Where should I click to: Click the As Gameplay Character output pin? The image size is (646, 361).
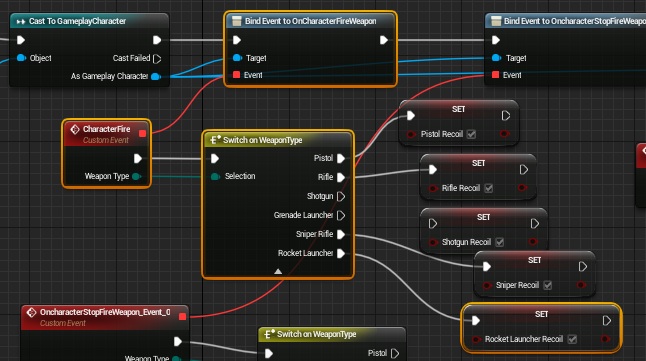pyautogui.click(x=156, y=76)
